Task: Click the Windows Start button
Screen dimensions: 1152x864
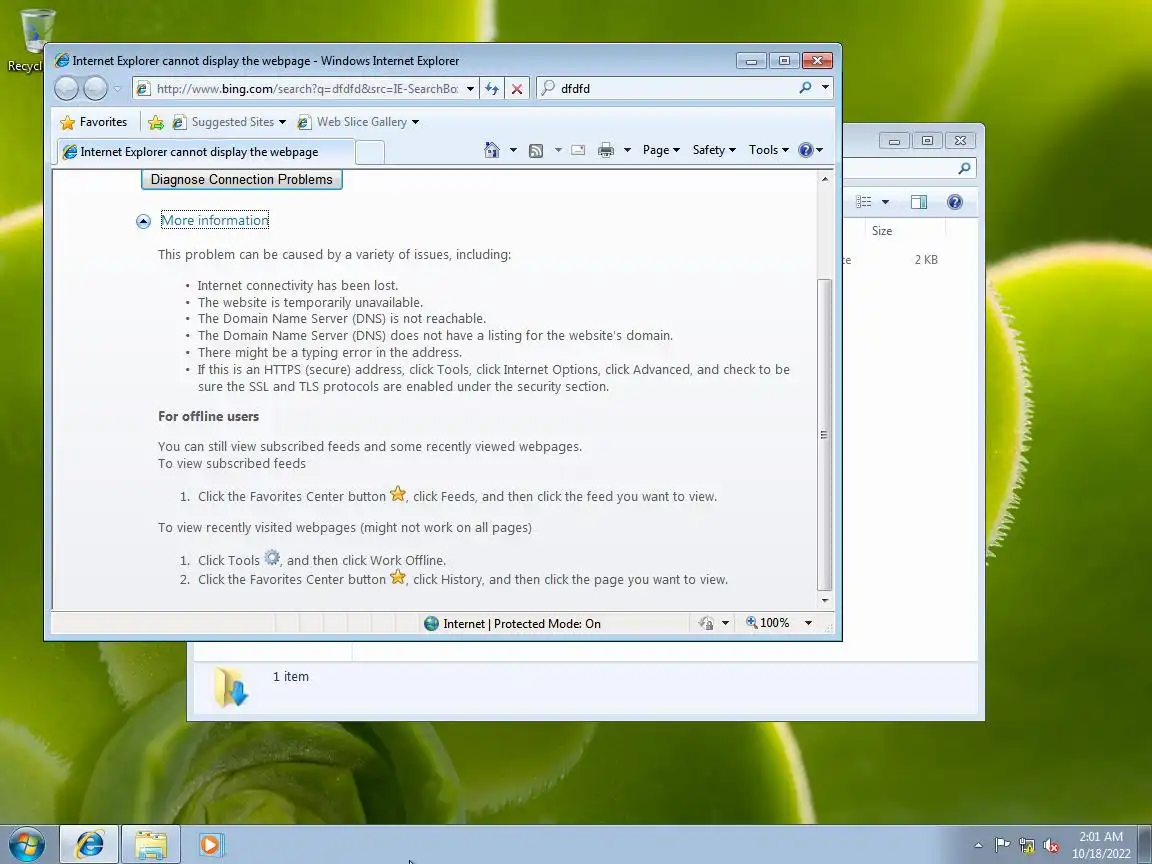Action: pyautogui.click(x=27, y=844)
